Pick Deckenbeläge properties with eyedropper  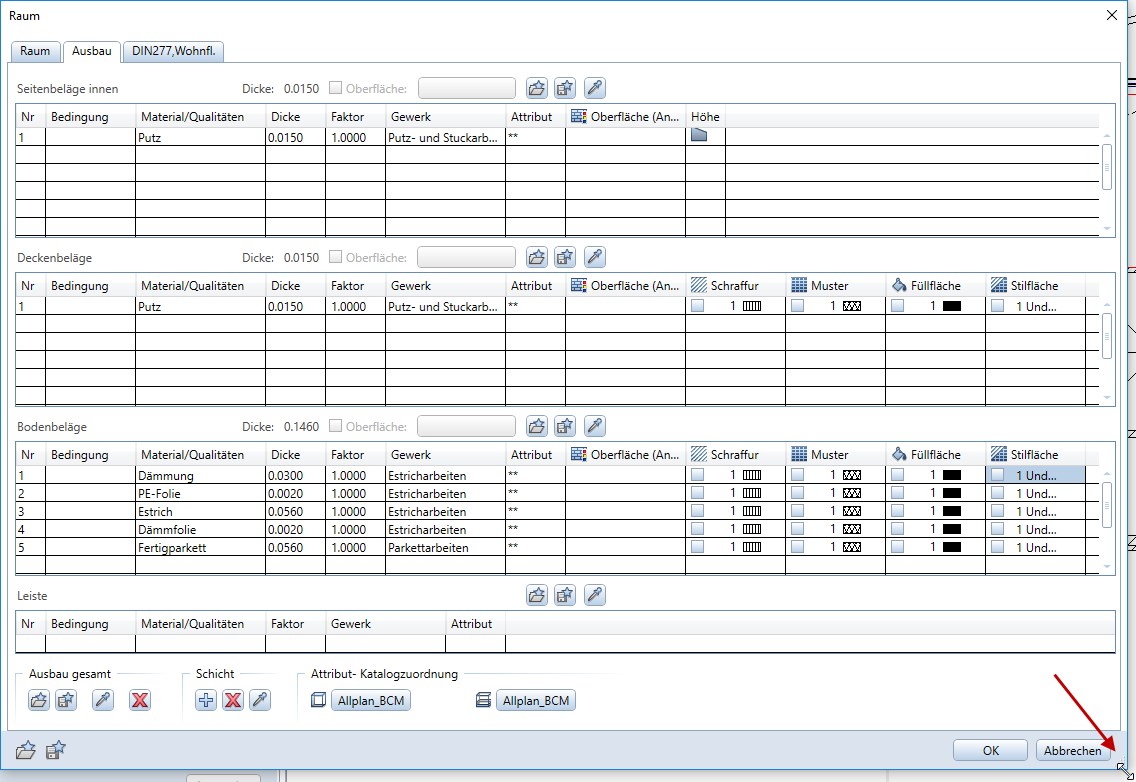click(595, 257)
